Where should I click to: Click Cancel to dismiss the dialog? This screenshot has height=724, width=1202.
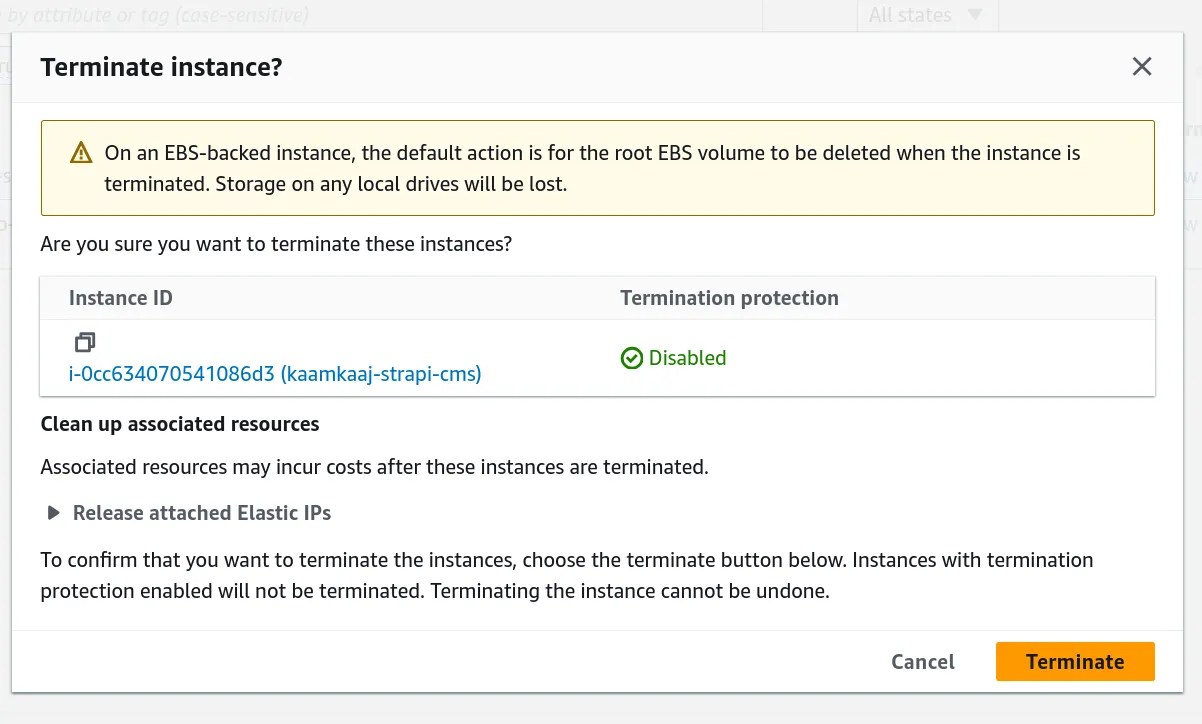(x=921, y=661)
